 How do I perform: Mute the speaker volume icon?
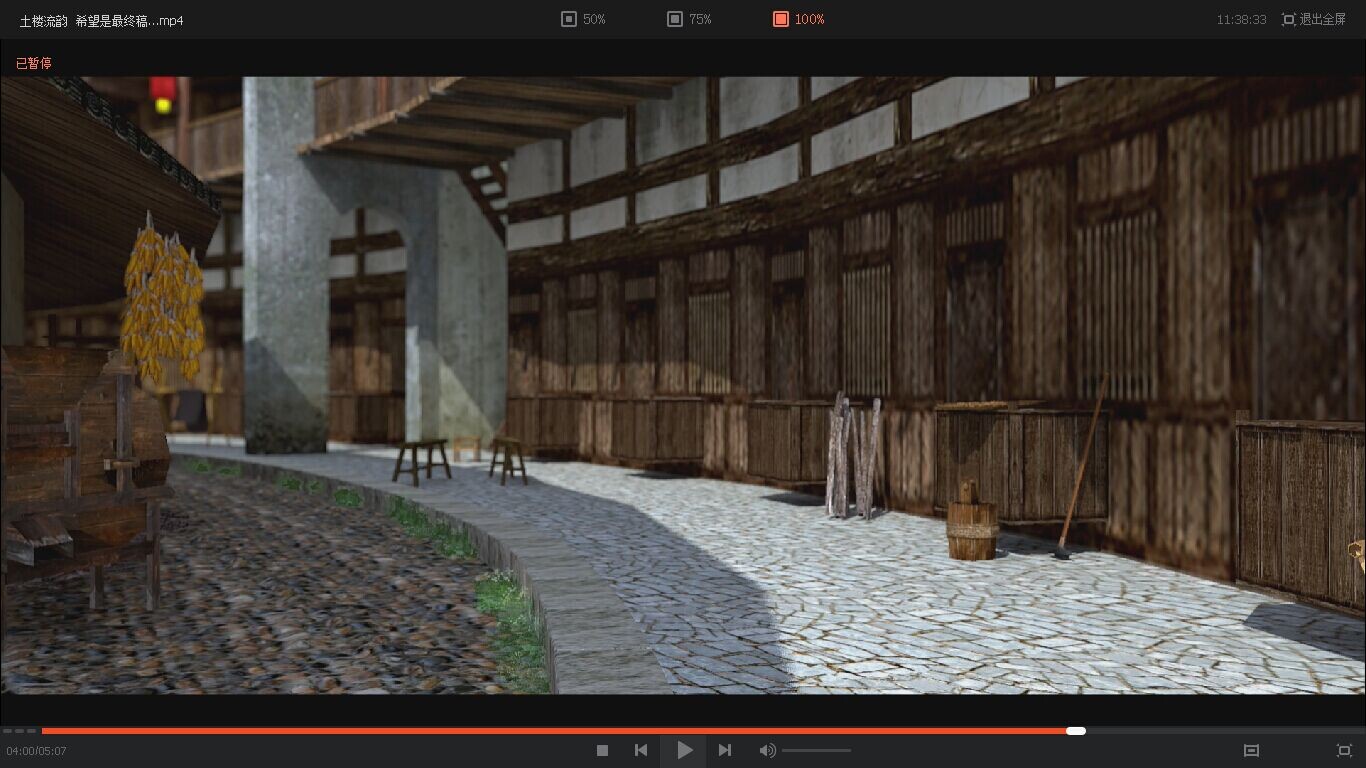click(767, 750)
